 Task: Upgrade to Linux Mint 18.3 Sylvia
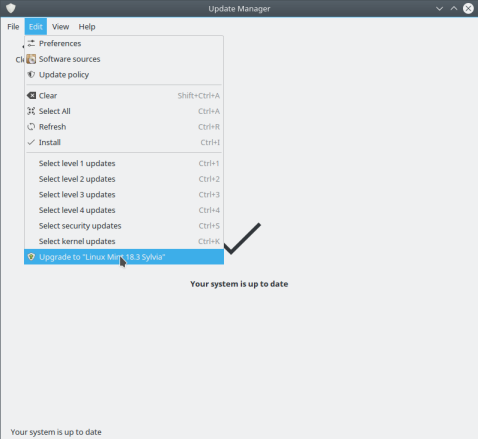pos(124,257)
